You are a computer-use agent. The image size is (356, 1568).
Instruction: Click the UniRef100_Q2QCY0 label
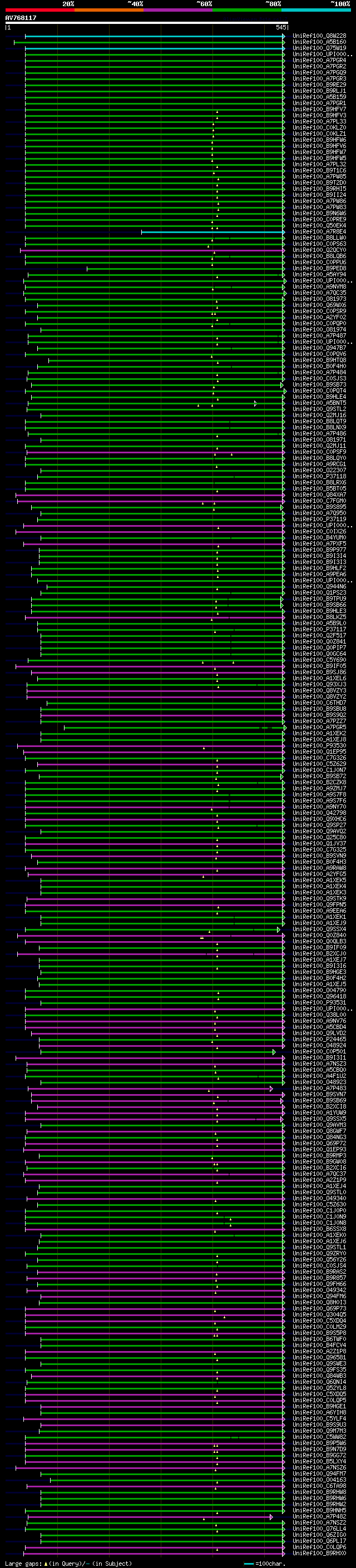tap(319, 250)
